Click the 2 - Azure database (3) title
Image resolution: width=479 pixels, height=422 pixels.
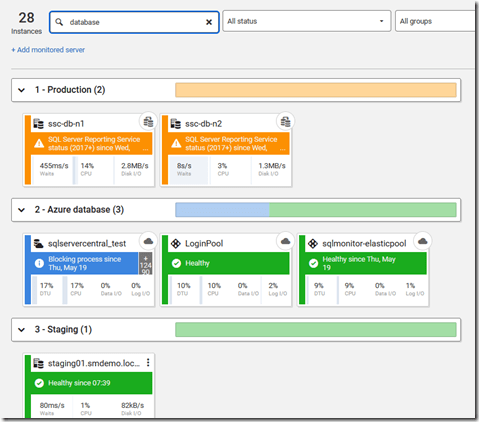pos(79,210)
